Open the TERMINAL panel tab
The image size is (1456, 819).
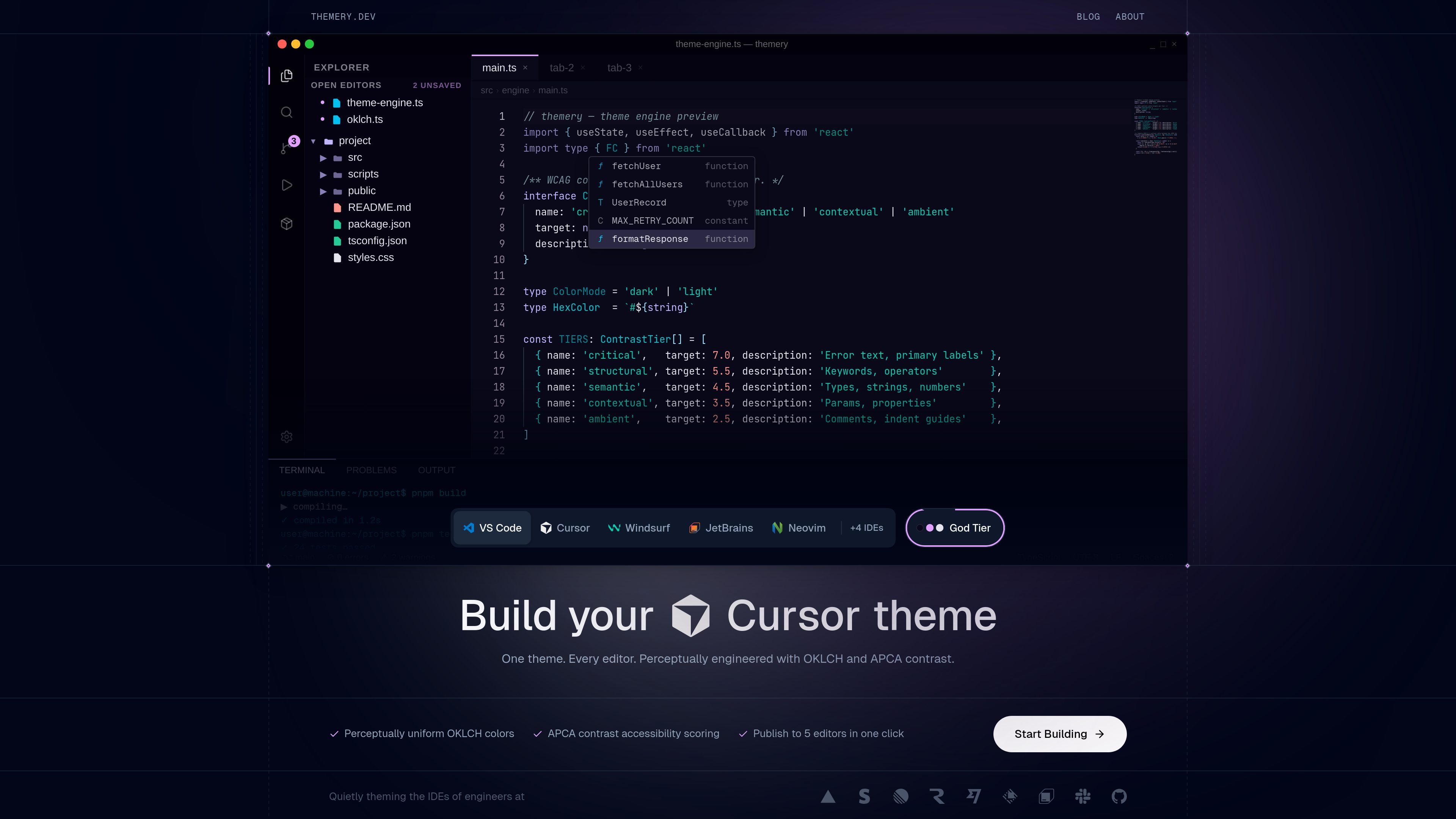(302, 470)
